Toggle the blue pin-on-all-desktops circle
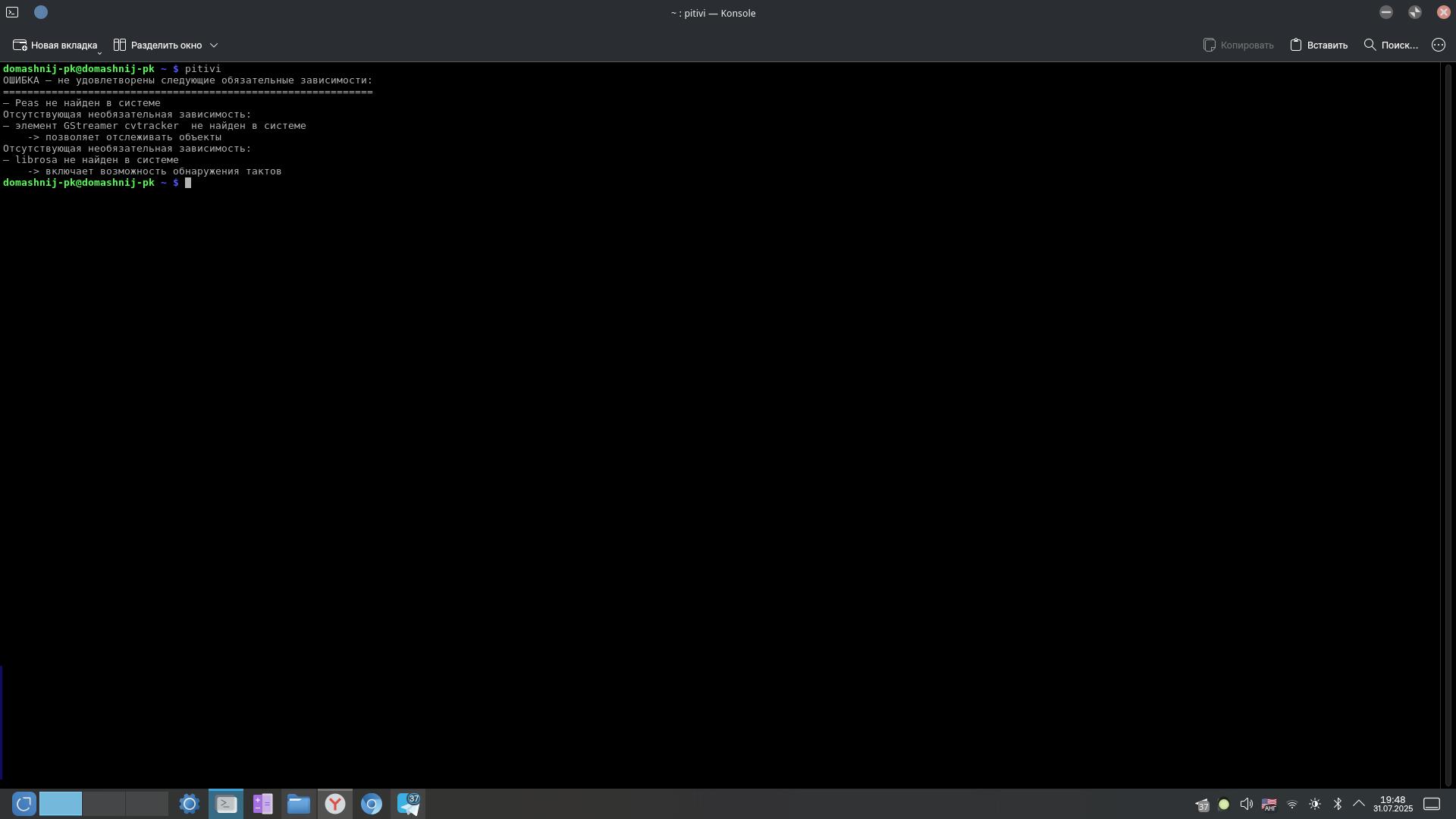Screen dimensions: 1456x819 pyautogui.click(x=41, y=12)
